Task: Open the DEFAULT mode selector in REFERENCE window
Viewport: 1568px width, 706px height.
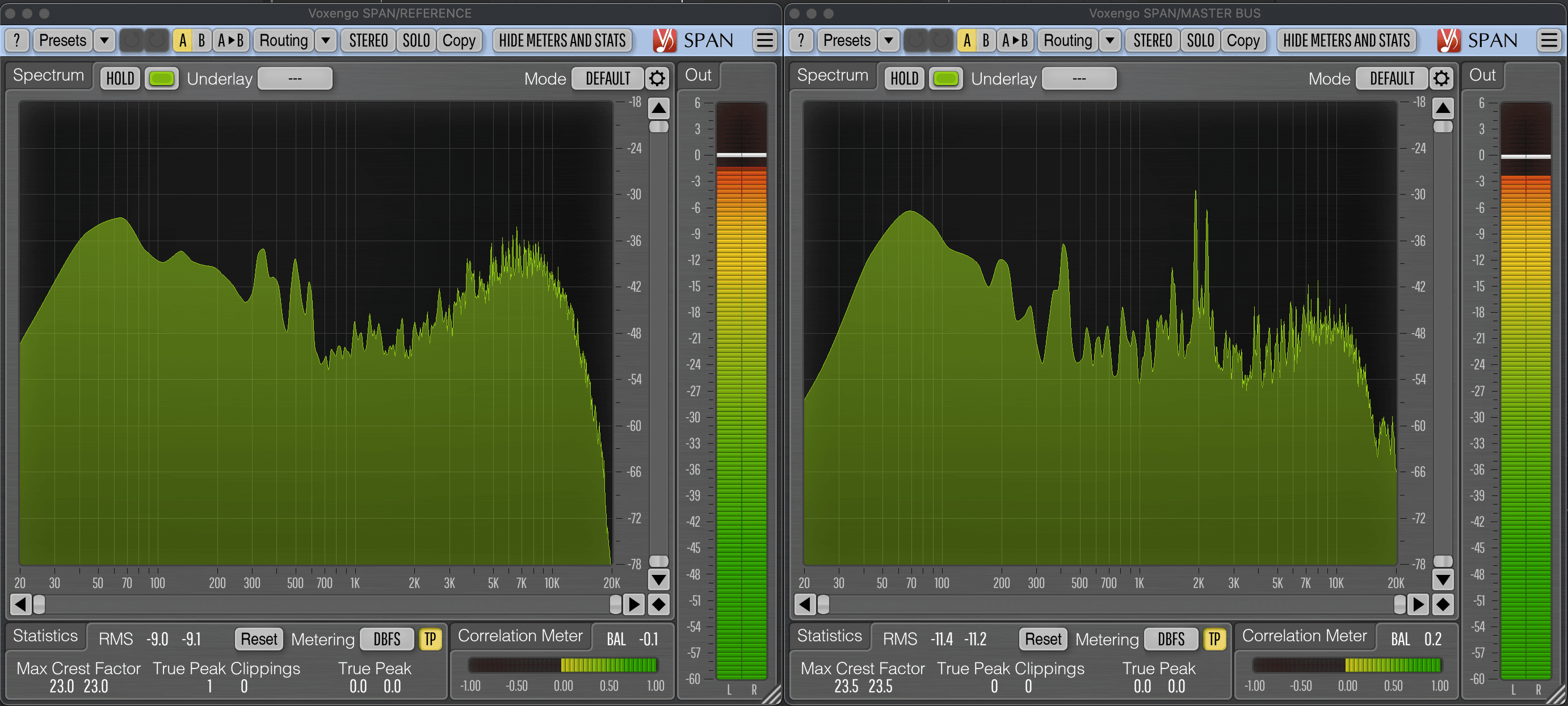Action: [607, 78]
